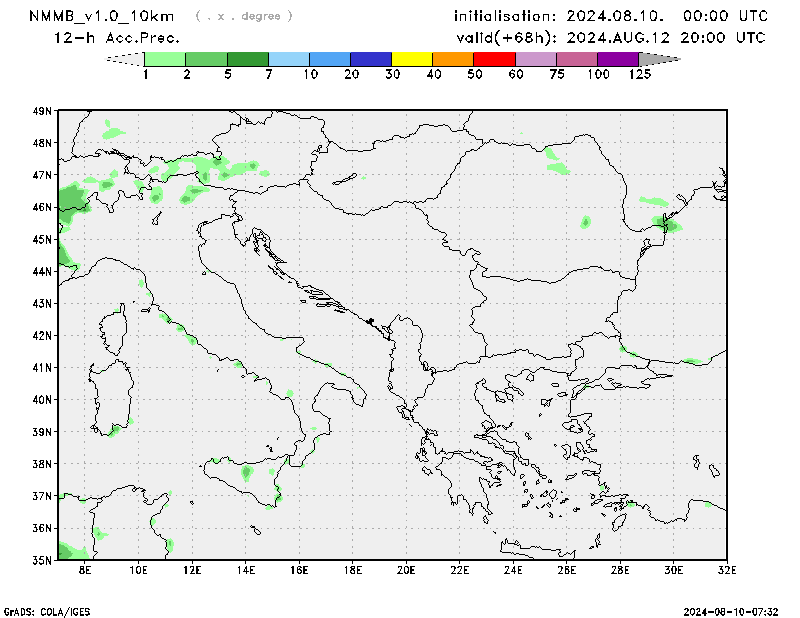Click the dotted arrow at legend's left end

pos(125,59)
